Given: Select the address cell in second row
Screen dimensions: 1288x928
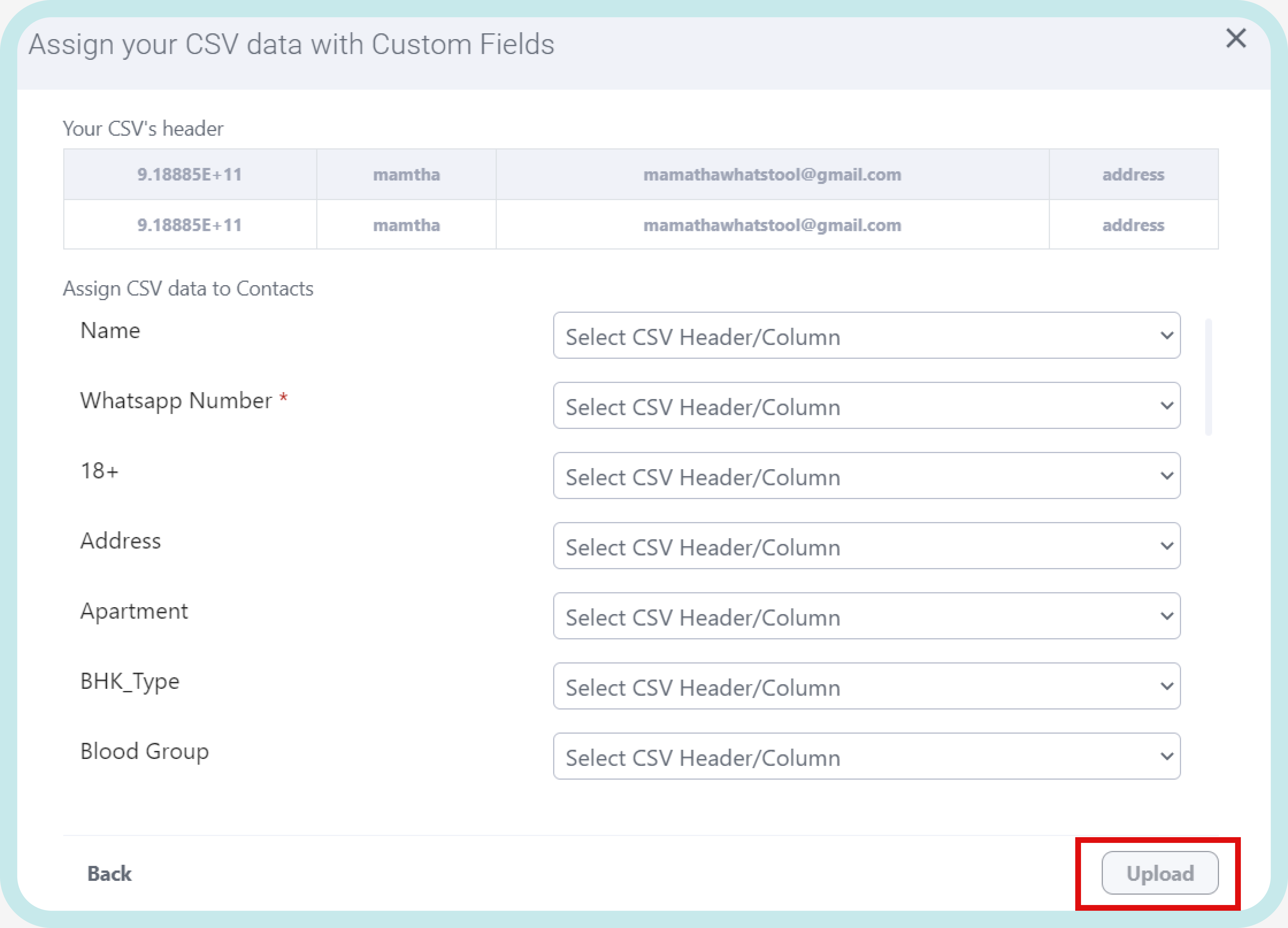Looking at the screenshot, I should point(1134,225).
